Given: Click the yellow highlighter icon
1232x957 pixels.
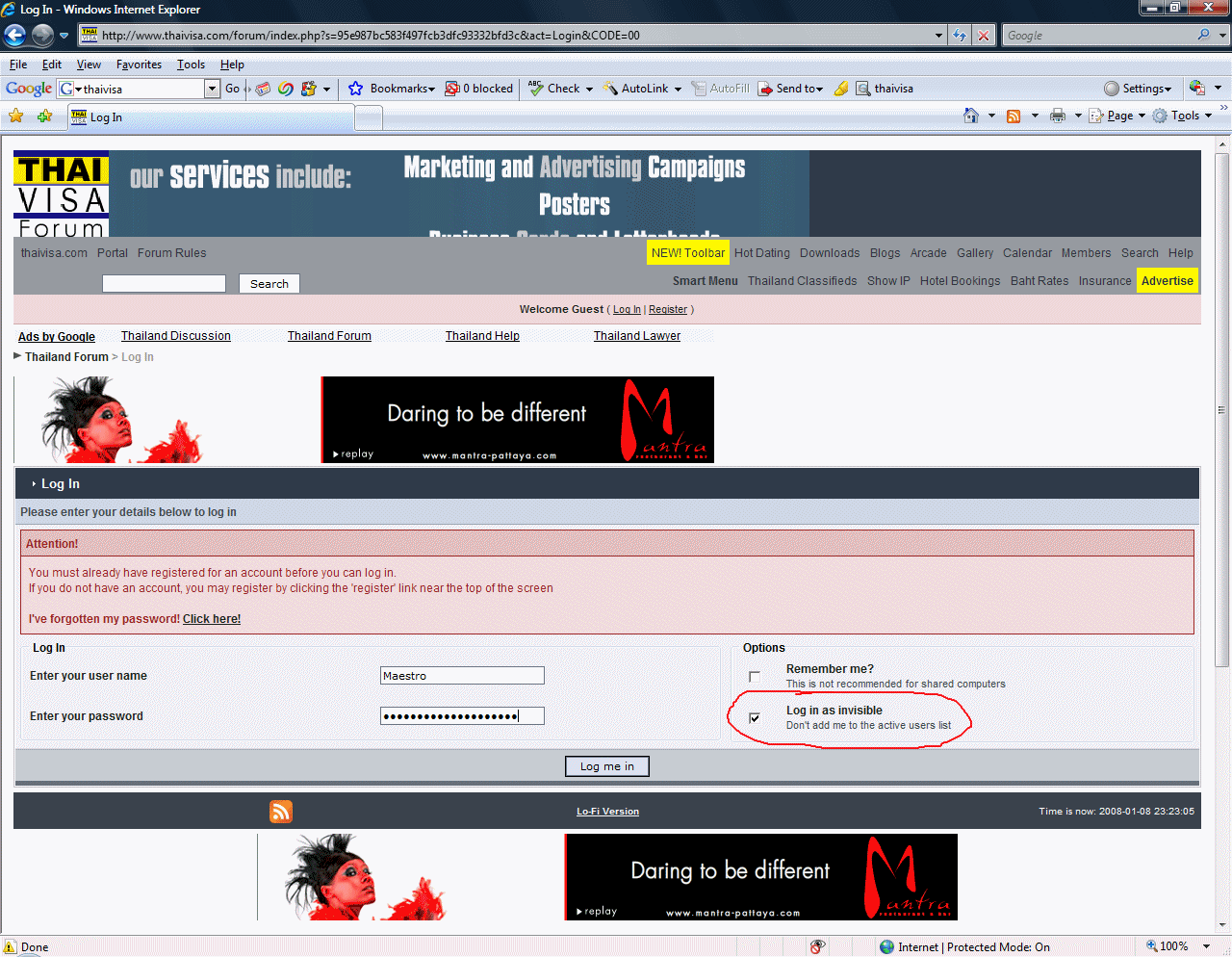Looking at the screenshot, I should pos(841,89).
